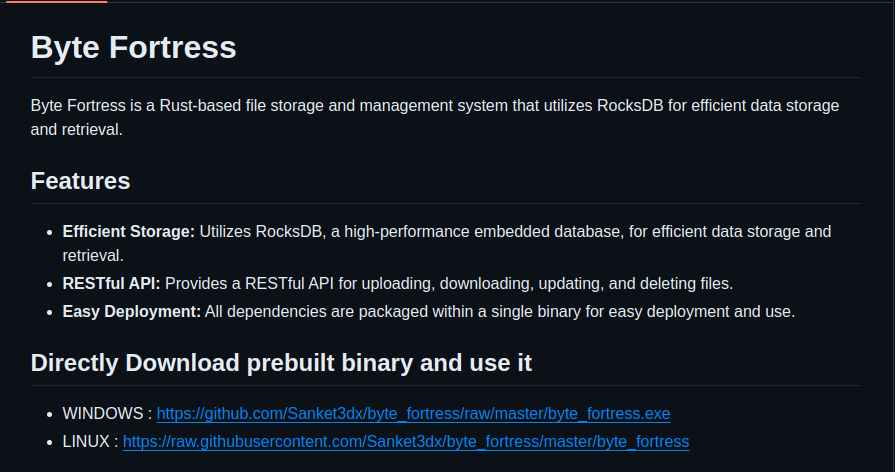Click the "Directly Download prebuilt binary" heading

[x=281, y=363]
